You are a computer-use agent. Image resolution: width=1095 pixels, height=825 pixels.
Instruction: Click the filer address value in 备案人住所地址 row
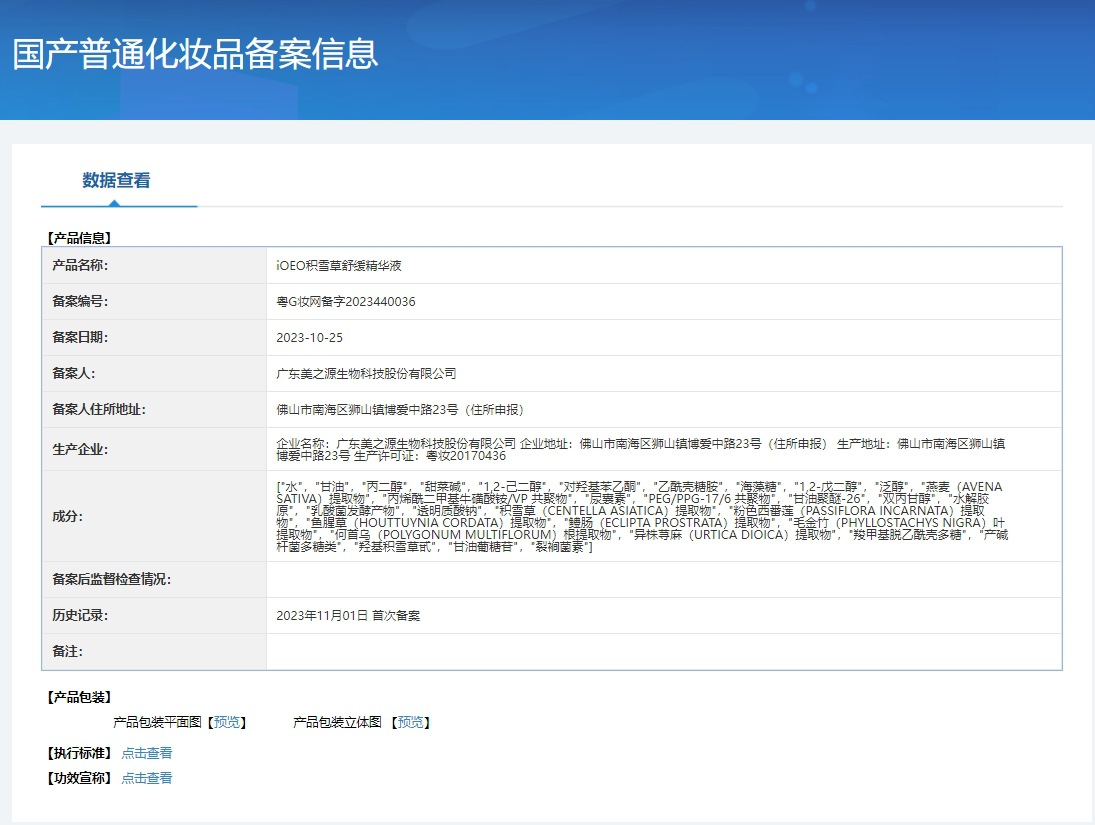coord(400,410)
